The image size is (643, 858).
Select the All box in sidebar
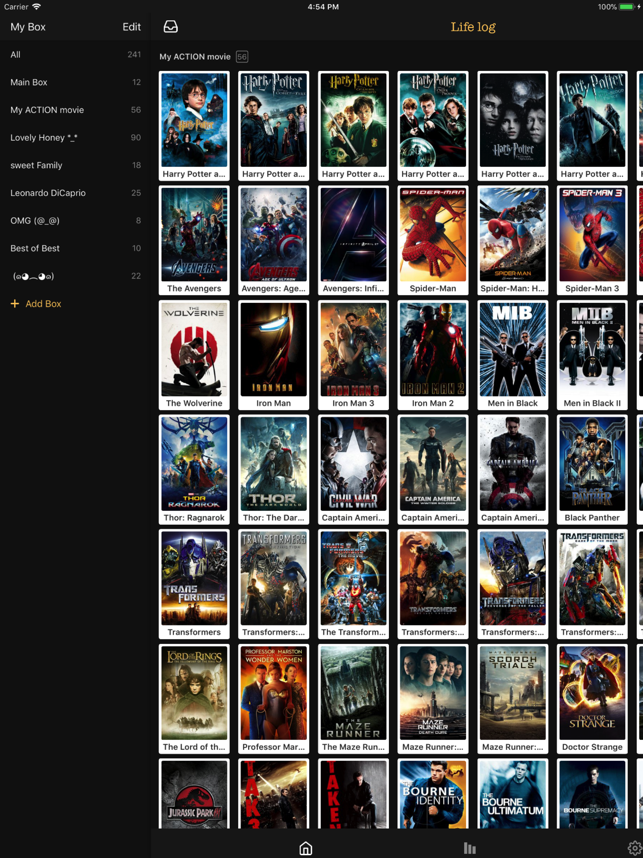click(75, 55)
